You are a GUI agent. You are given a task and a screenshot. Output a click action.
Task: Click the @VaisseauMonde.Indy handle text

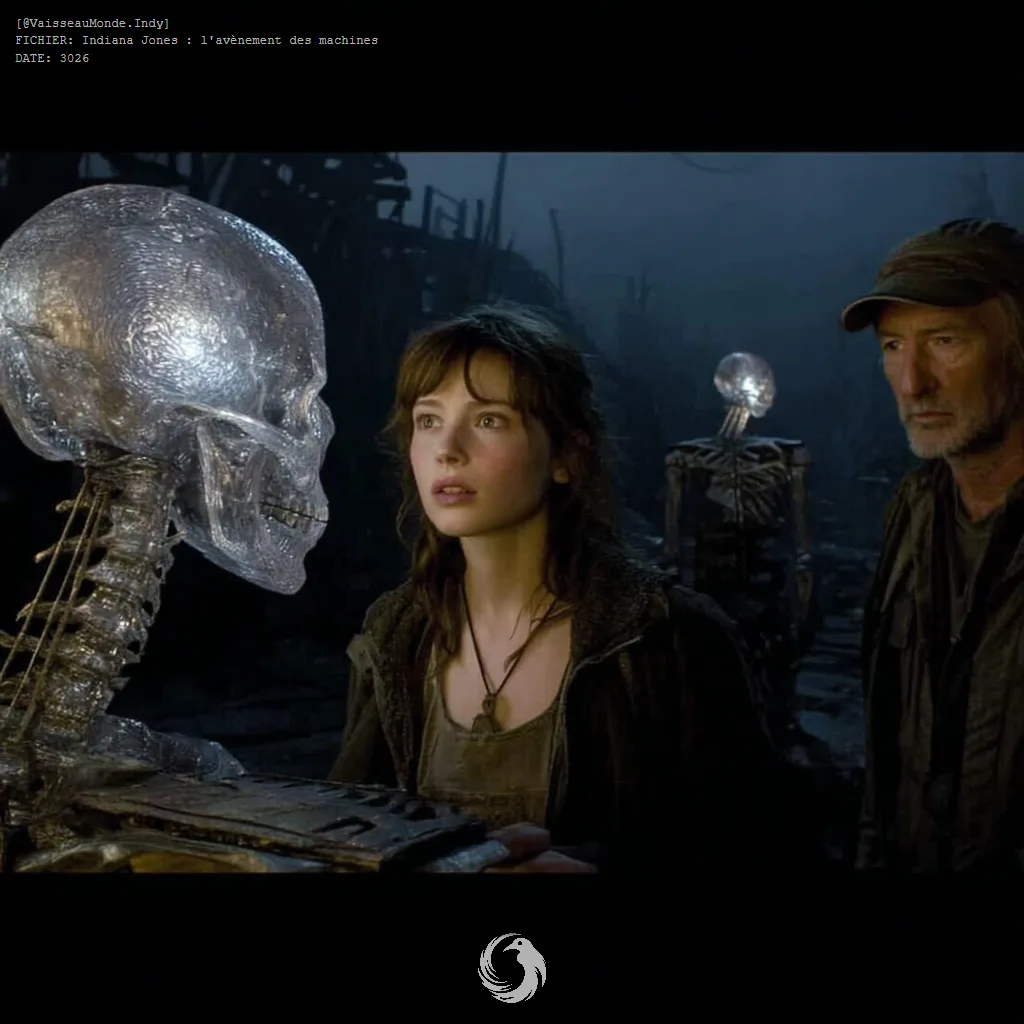pos(92,24)
